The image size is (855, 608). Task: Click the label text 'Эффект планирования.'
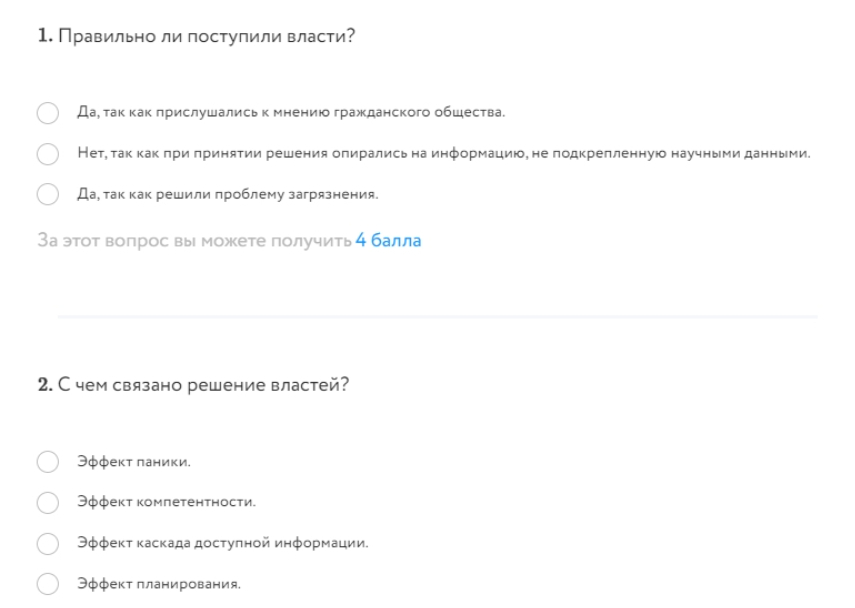(x=159, y=583)
